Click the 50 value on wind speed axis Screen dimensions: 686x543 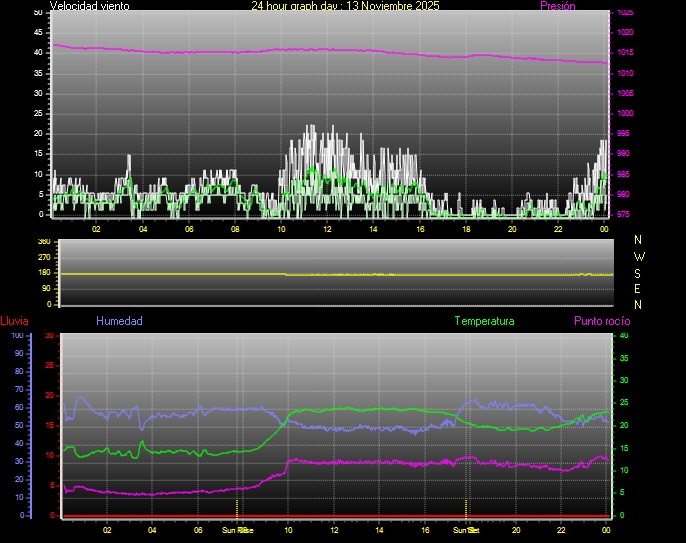pyautogui.click(x=38, y=12)
